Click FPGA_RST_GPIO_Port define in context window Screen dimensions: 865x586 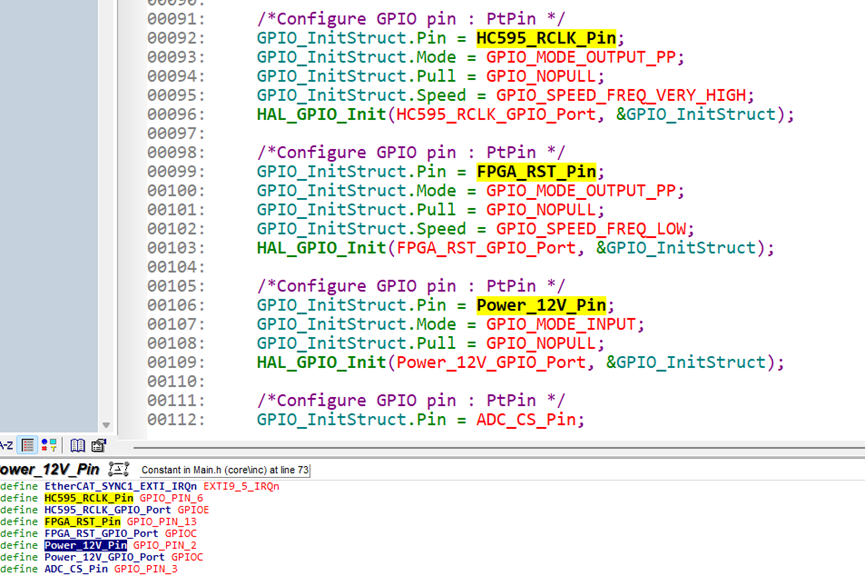point(102,534)
